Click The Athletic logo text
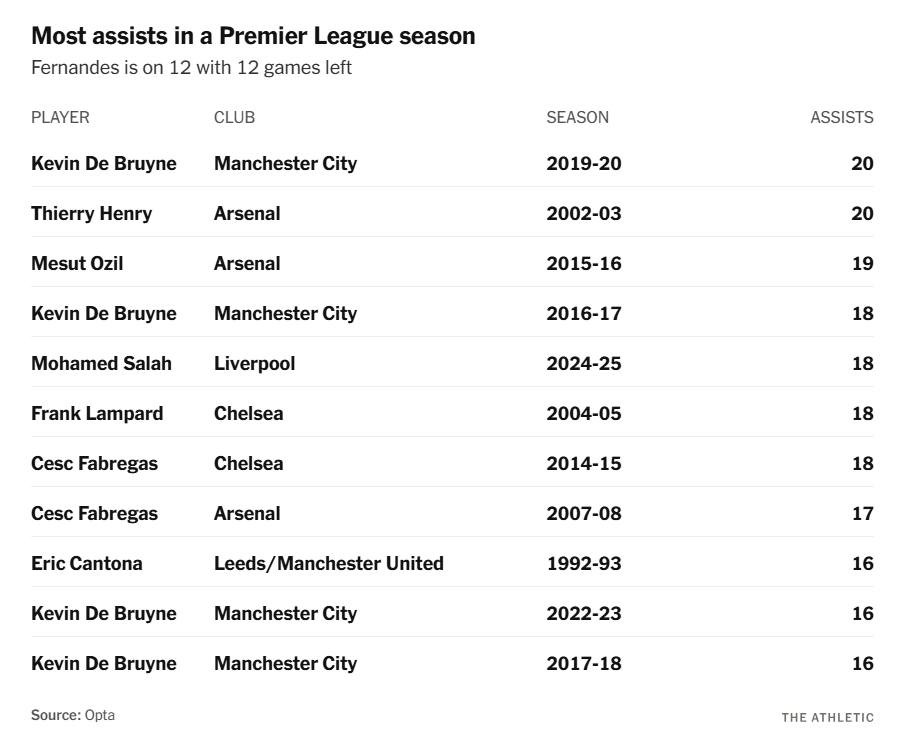922x740 pixels. 827,717
